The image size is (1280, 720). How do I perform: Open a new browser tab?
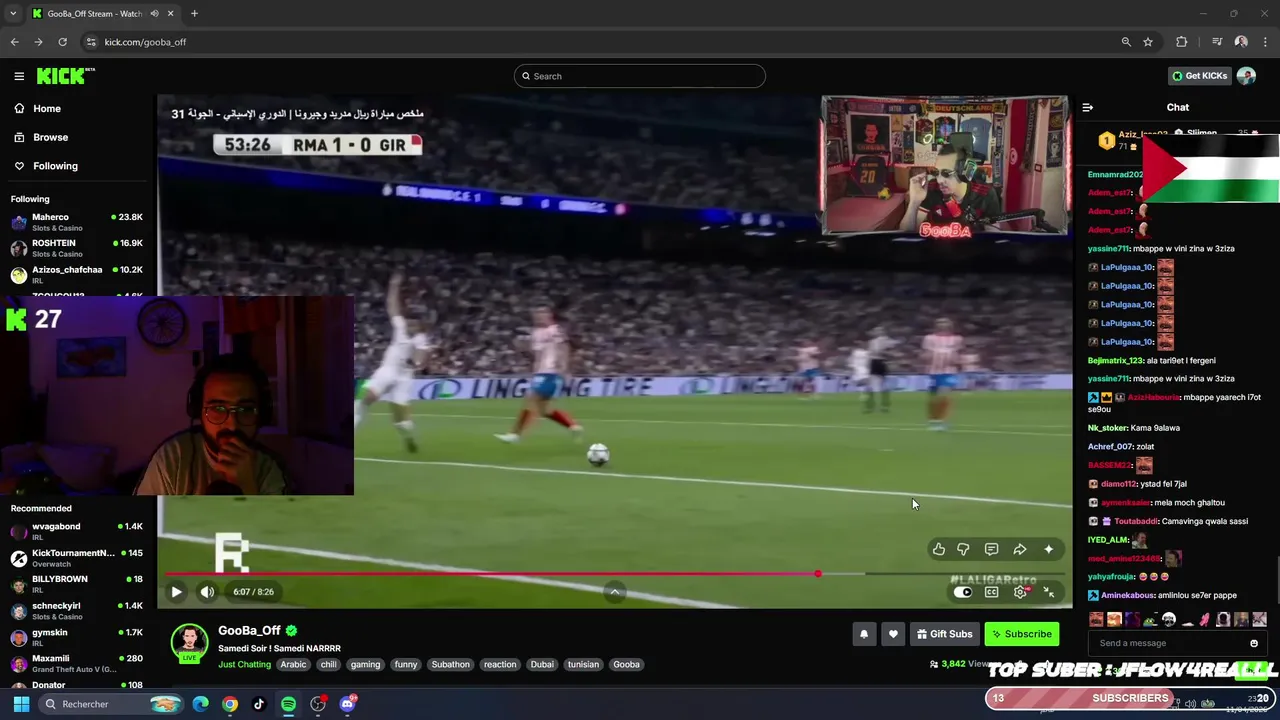click(194, 14)
